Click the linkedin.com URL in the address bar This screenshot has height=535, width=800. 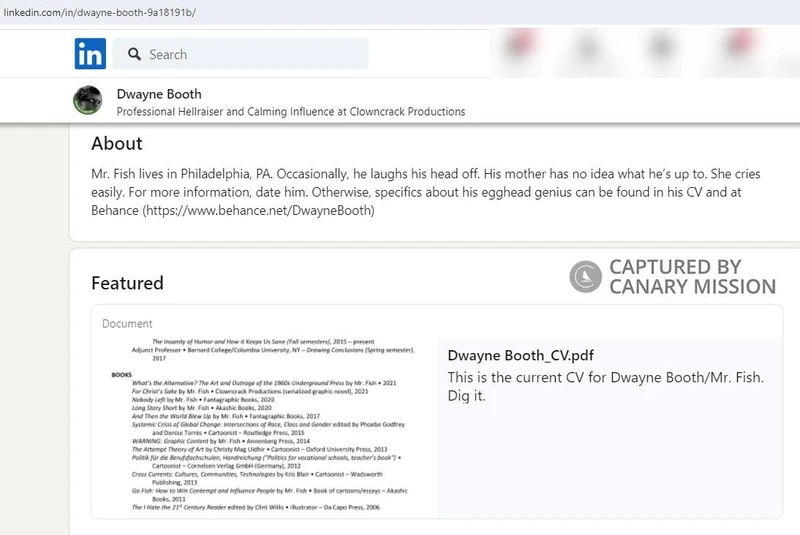pos(99,12)
